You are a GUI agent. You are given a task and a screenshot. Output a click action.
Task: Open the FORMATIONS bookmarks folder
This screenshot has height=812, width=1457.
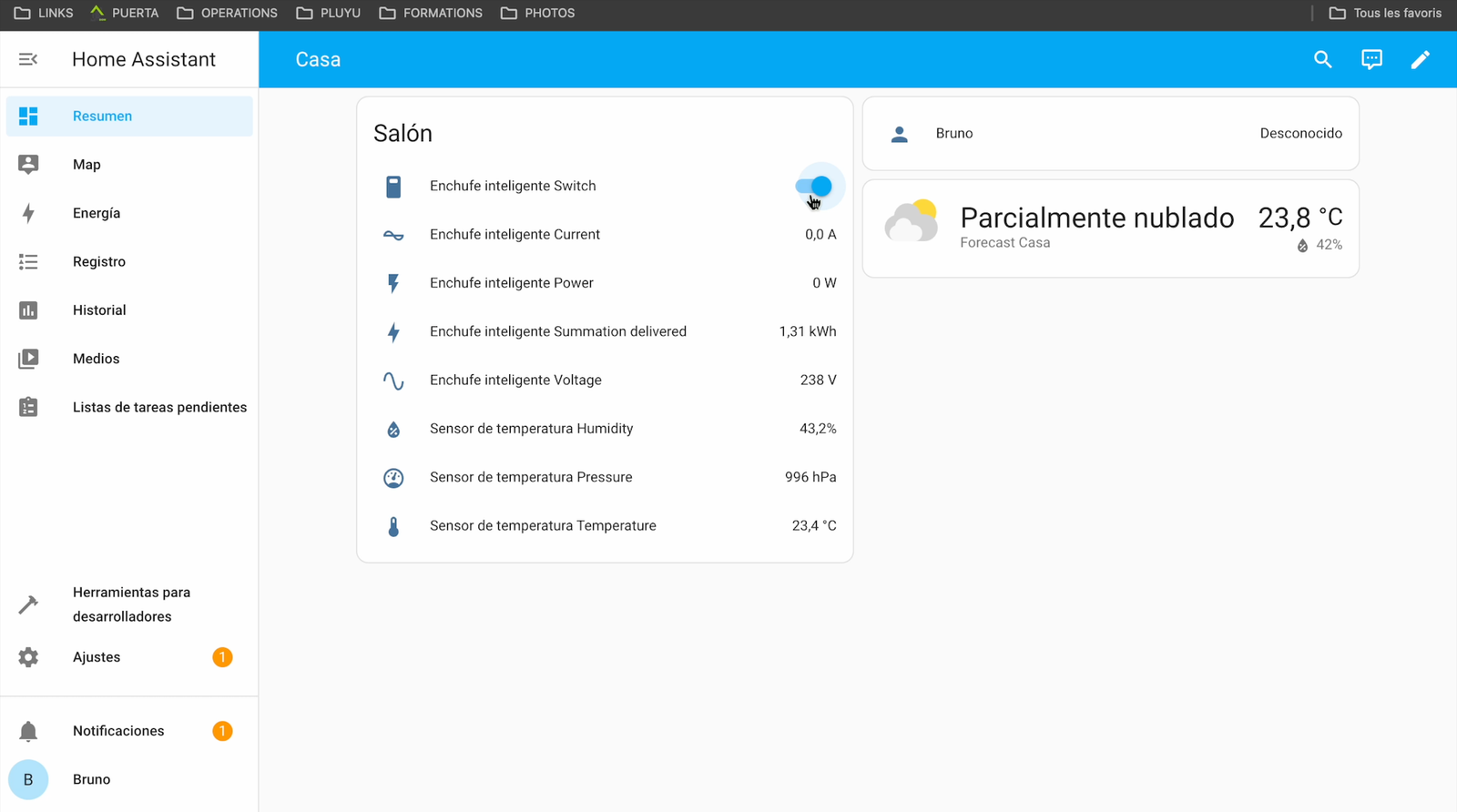click(x=431, y=13)
